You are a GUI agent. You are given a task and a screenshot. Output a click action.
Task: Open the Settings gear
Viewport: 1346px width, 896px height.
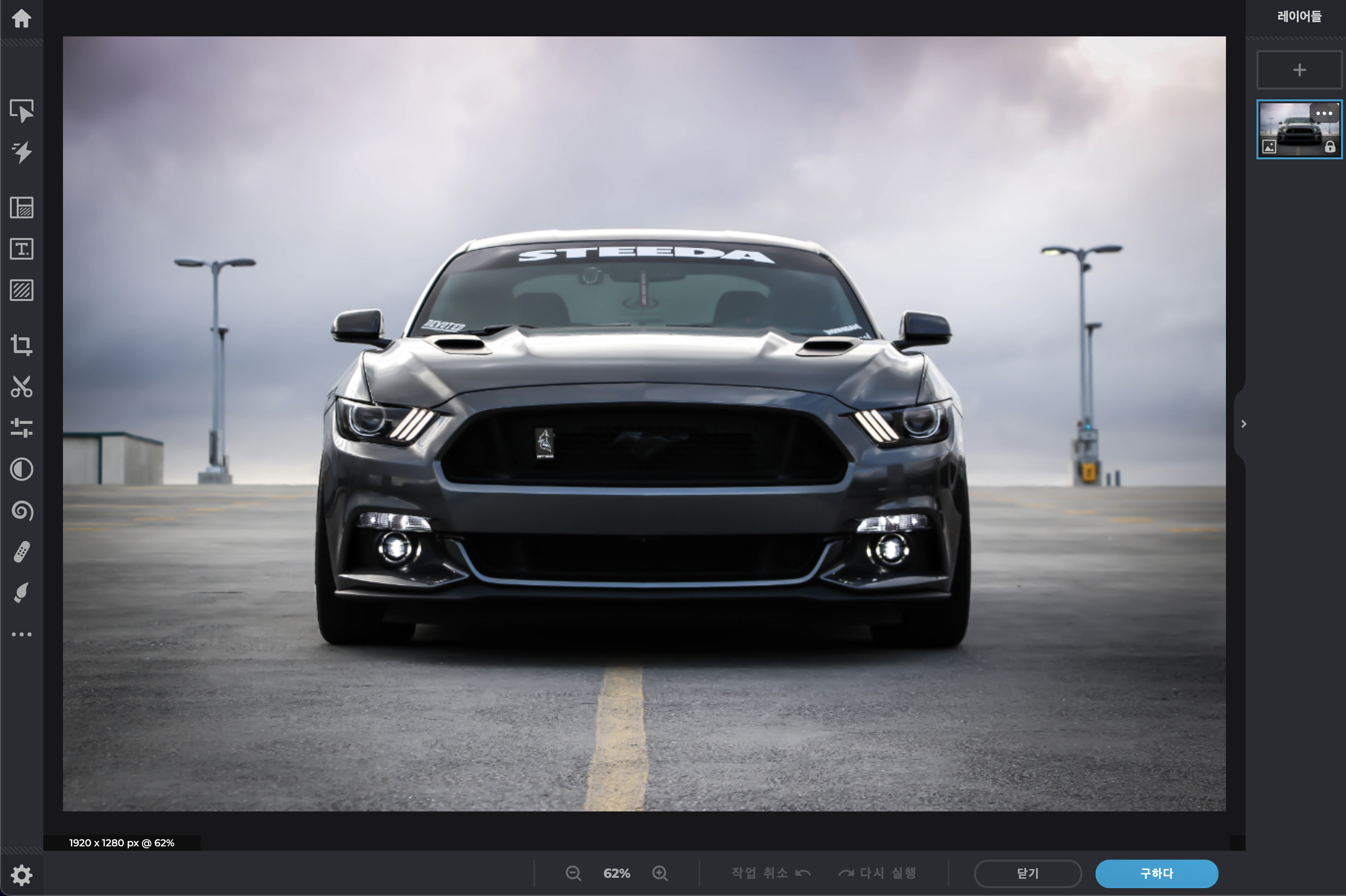[x=22, y=875]
